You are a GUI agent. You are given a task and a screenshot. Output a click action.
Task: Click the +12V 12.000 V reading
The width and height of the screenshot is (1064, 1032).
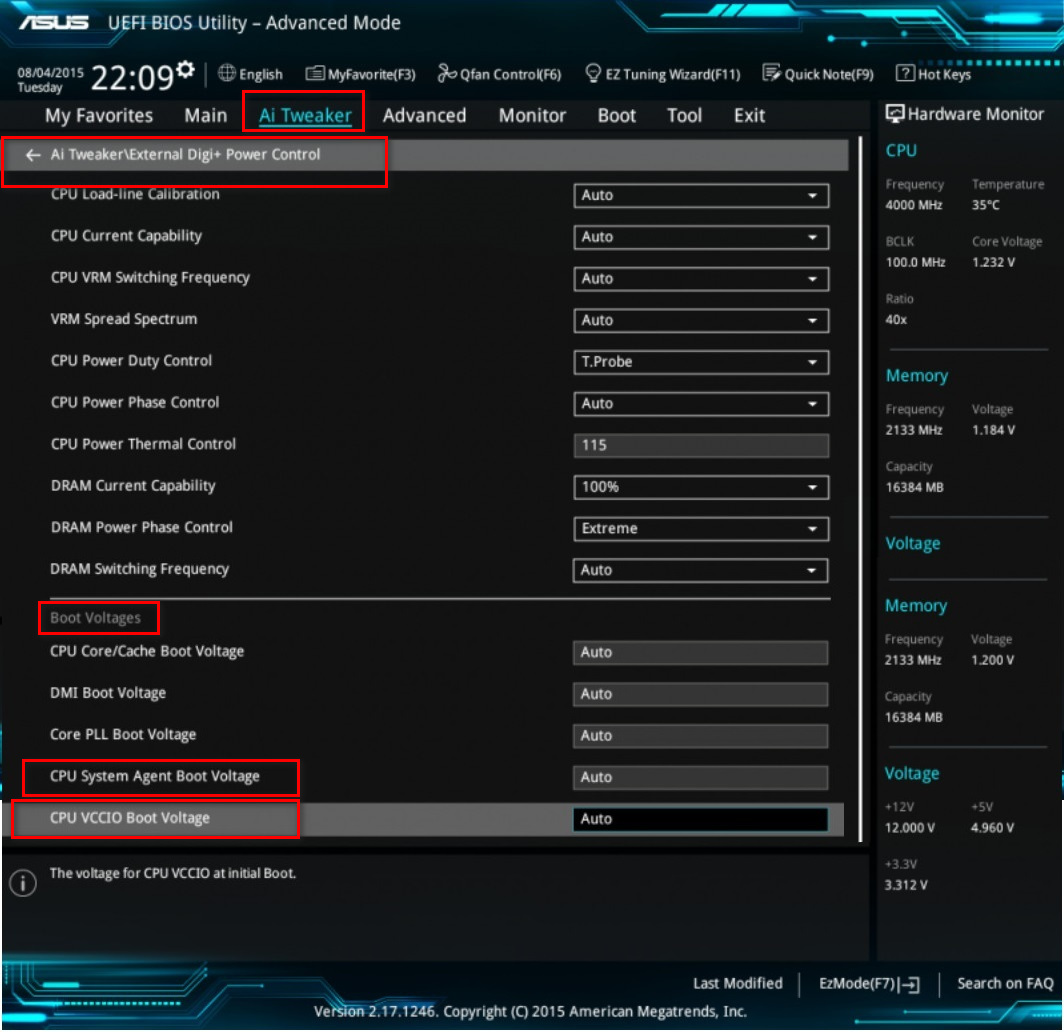(909, 828)
